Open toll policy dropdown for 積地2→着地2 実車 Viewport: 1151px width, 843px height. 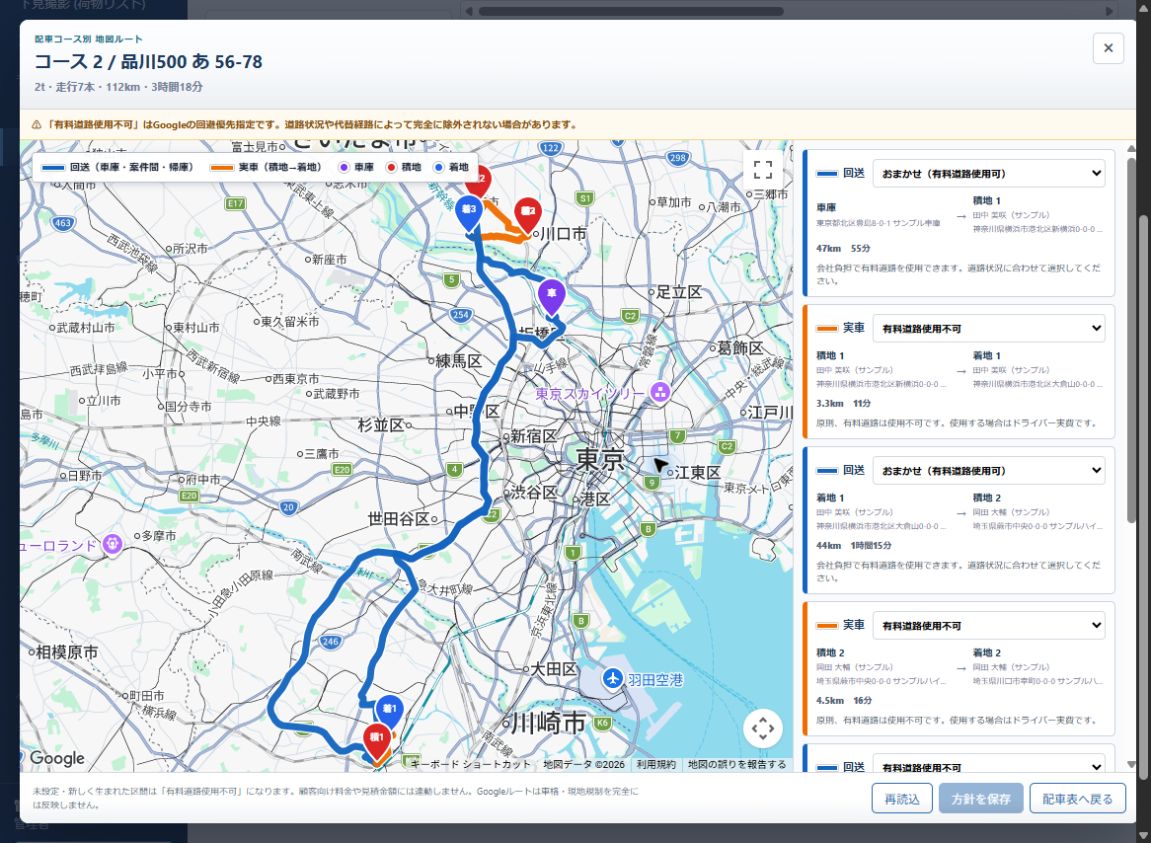989,626
